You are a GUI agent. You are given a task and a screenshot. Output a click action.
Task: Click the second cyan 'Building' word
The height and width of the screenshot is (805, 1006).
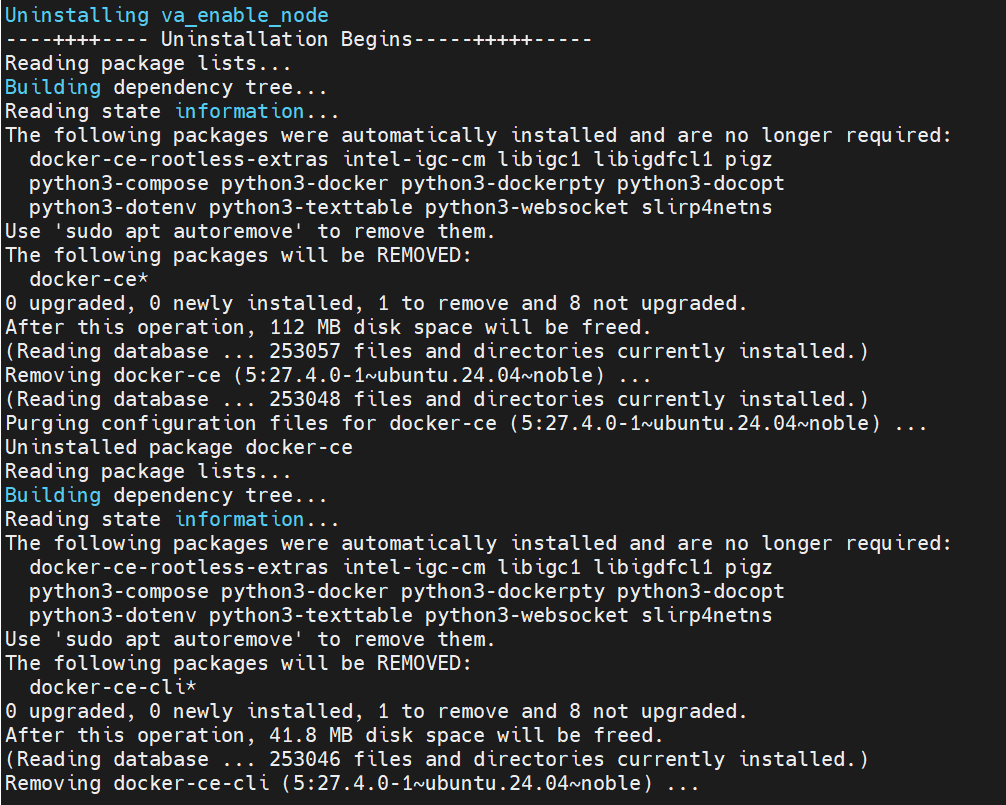click(x=53, y=495)
